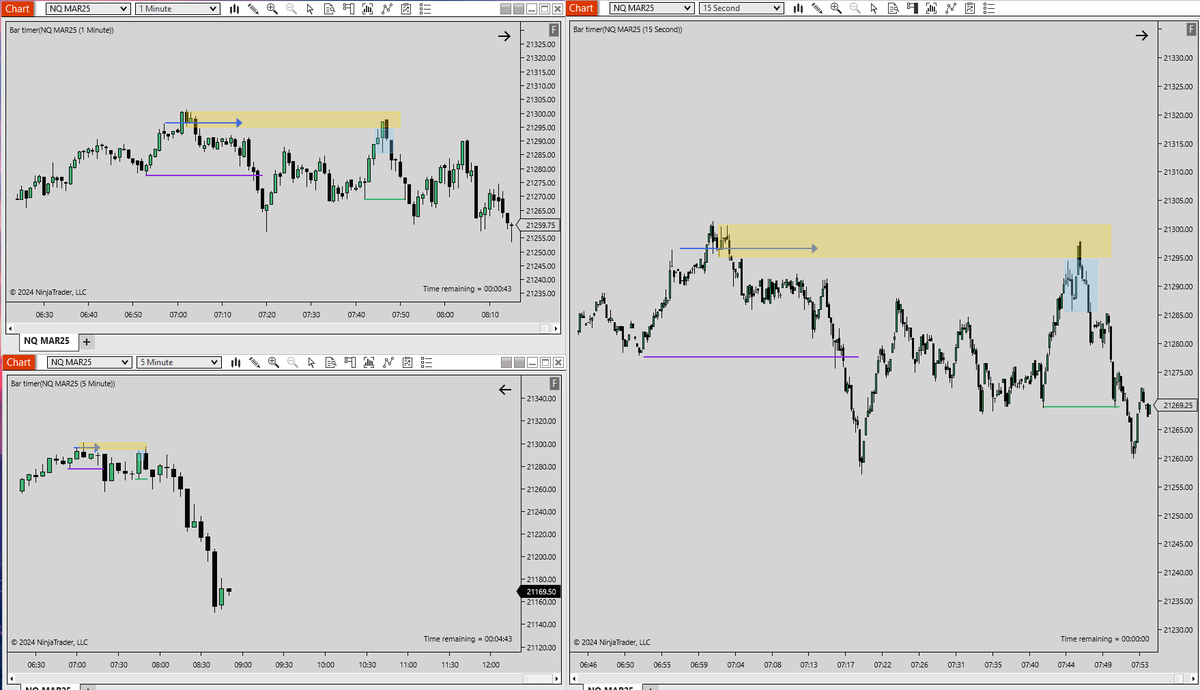The width and height of the screenshot is (1200, 690).
Task: Select the Drawing Tools pencil icon on 1-Minute chart
Action: point(252,8)
